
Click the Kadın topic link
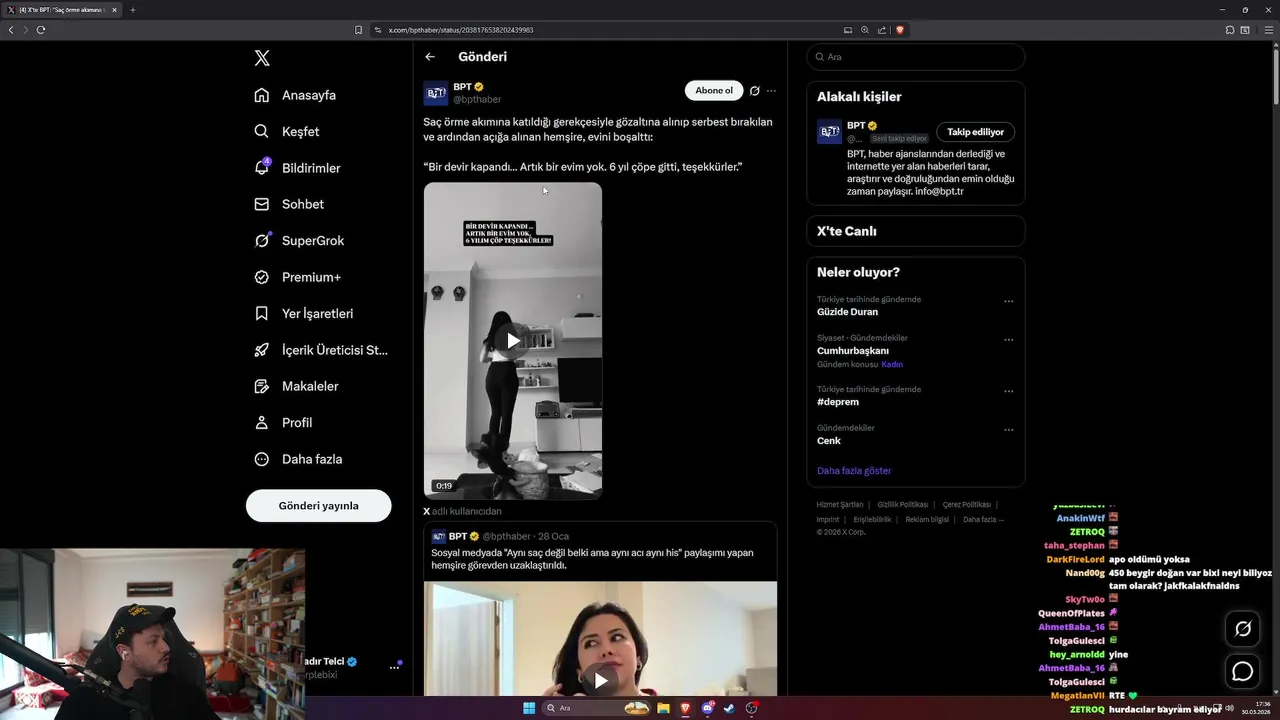click(892, 365)
